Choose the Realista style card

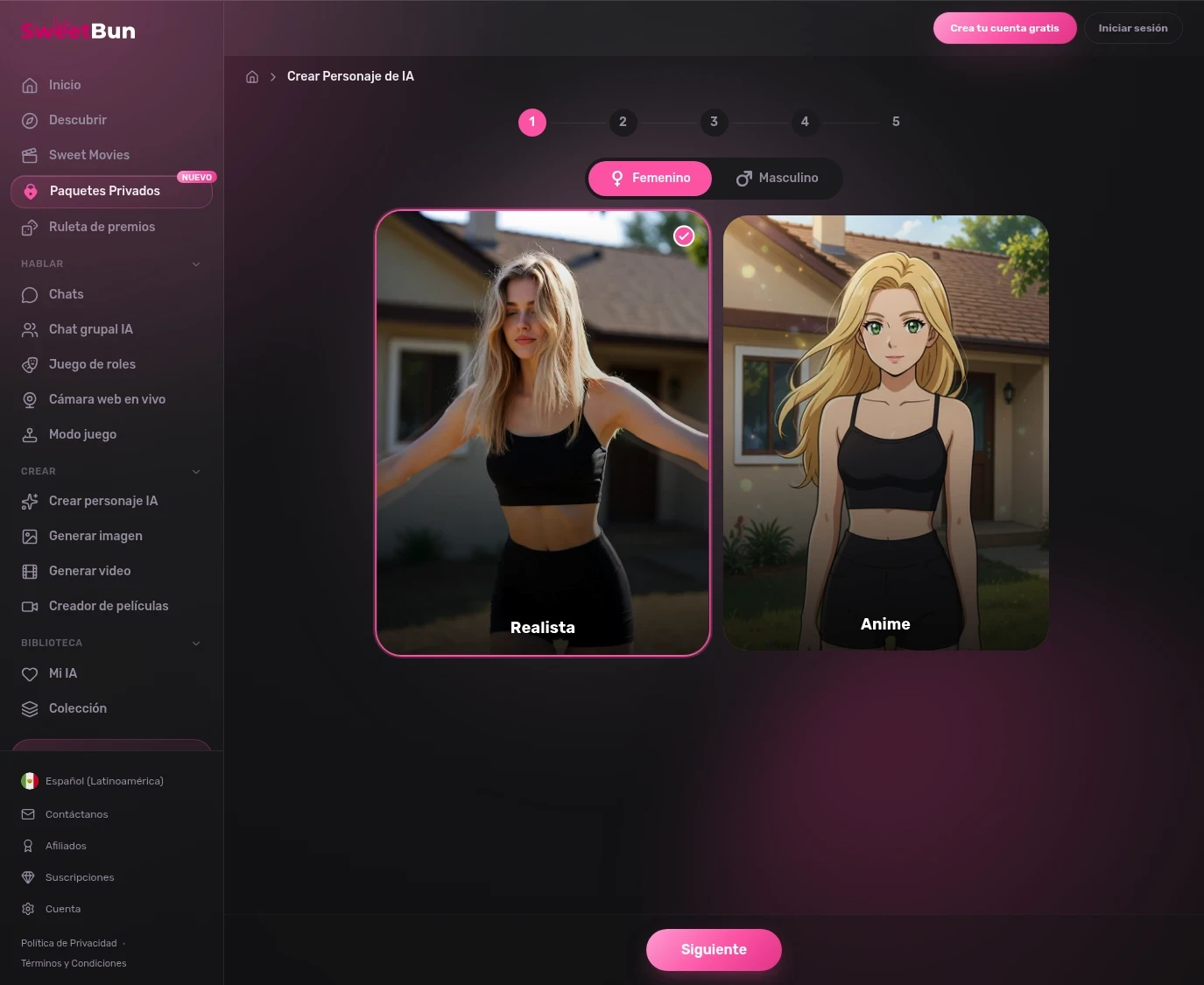pos(543,433)
